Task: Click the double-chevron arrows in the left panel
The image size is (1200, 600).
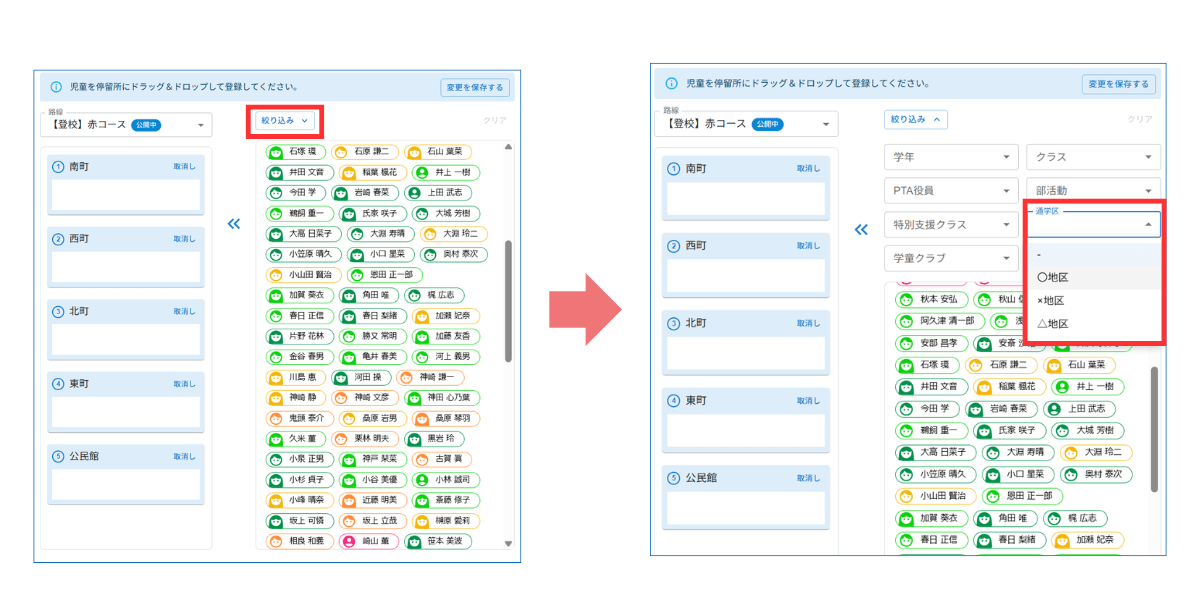Action: (234, 224)
